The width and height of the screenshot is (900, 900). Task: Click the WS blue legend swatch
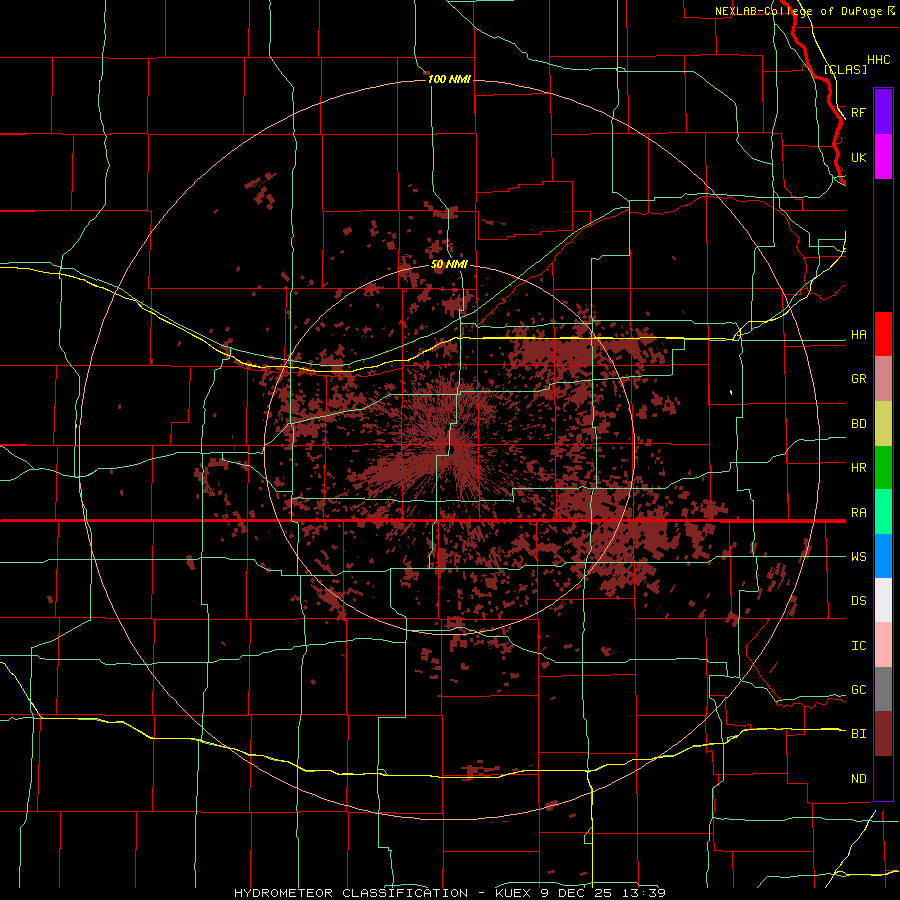(883, 556)
